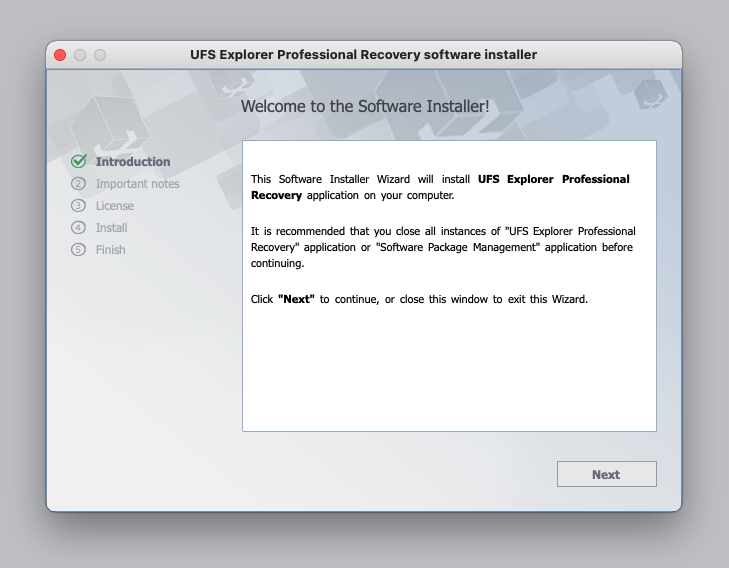
Task: Click the installer window title text
Action: (364, 55)
